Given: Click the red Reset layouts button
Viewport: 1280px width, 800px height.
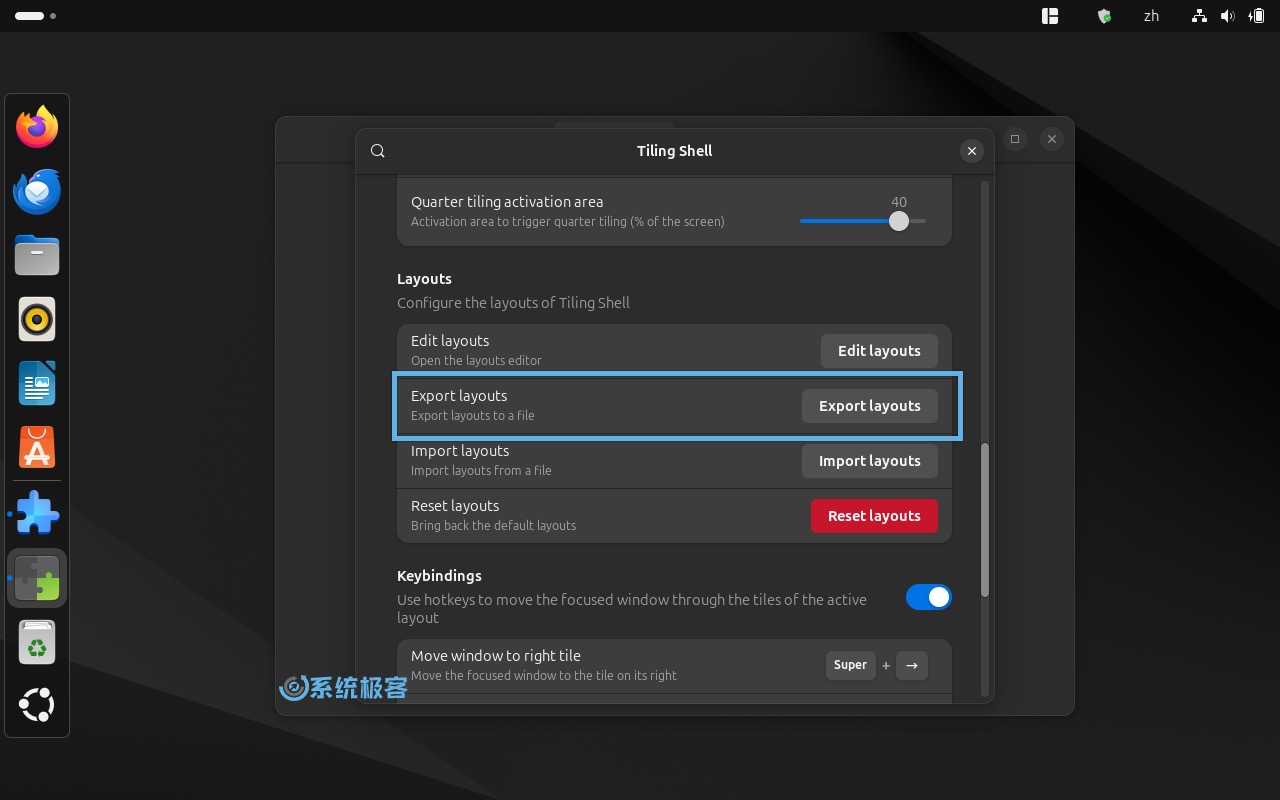Looking at the screenshot, I should [874, 516].
